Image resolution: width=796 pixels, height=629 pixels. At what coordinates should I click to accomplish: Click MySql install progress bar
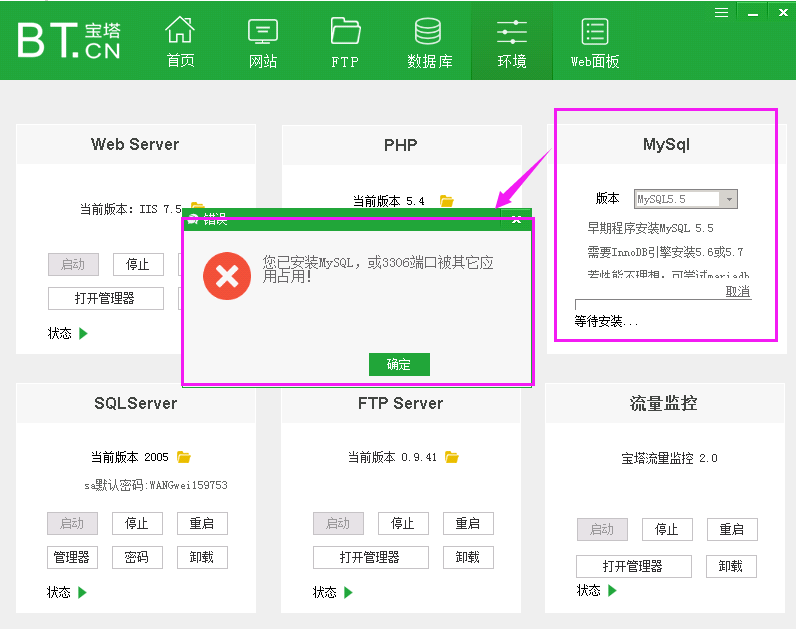[663, 305]
